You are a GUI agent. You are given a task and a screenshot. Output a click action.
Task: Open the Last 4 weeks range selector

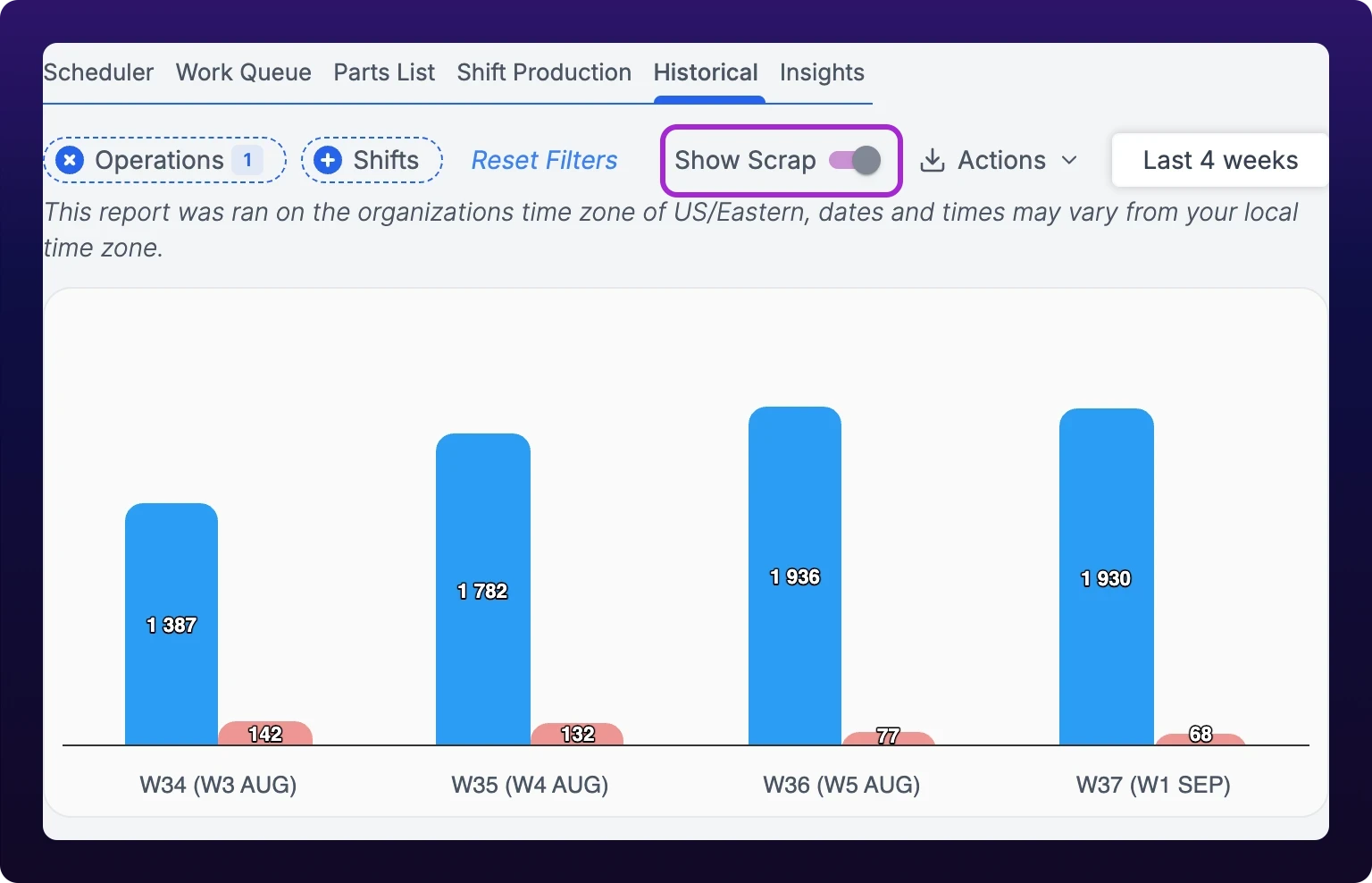1219,160
